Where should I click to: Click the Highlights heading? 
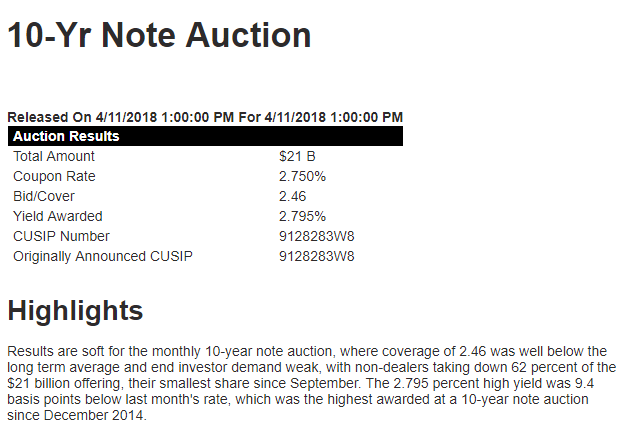click(x=75, y=311)
